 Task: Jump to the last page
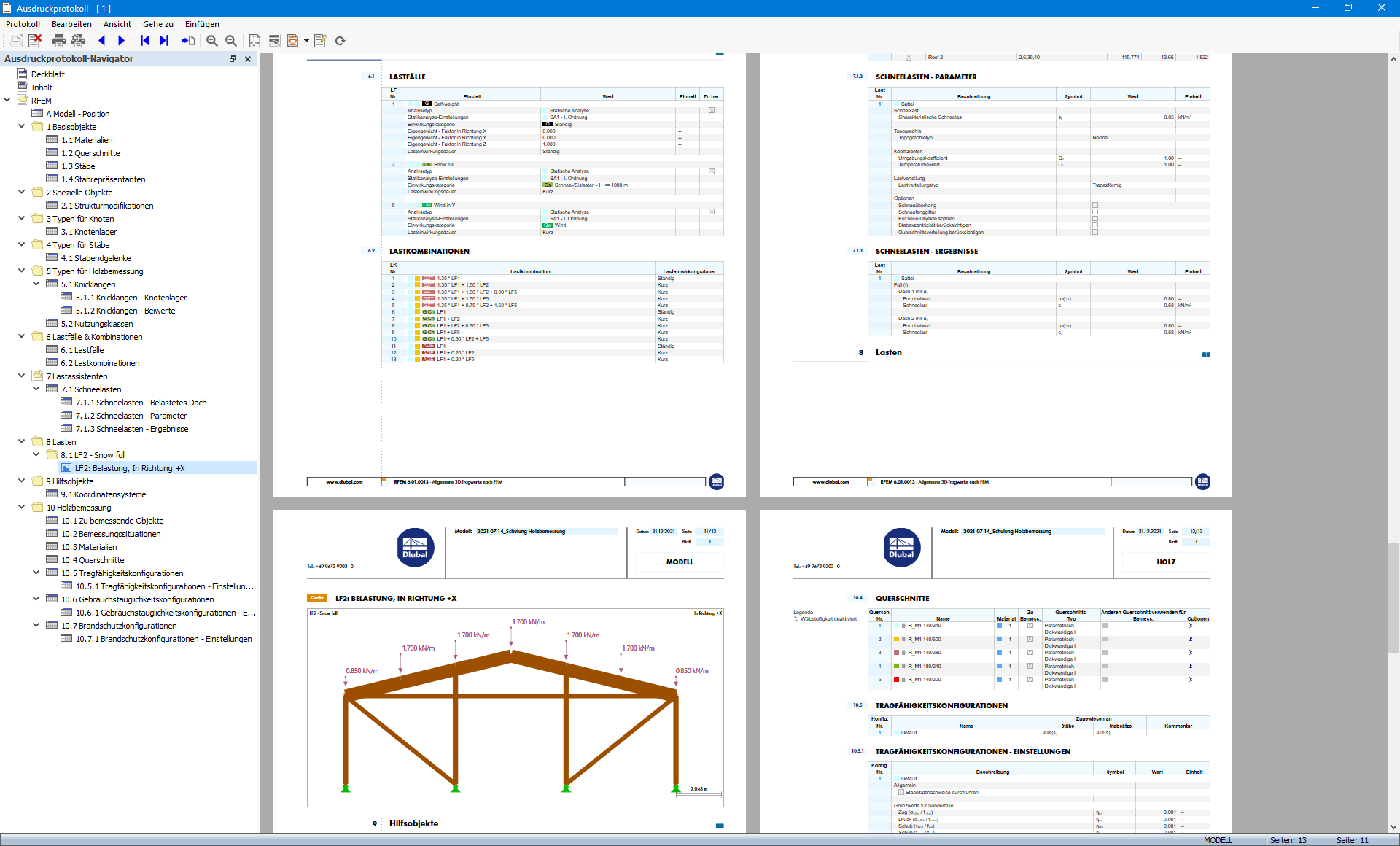(164, 41)
